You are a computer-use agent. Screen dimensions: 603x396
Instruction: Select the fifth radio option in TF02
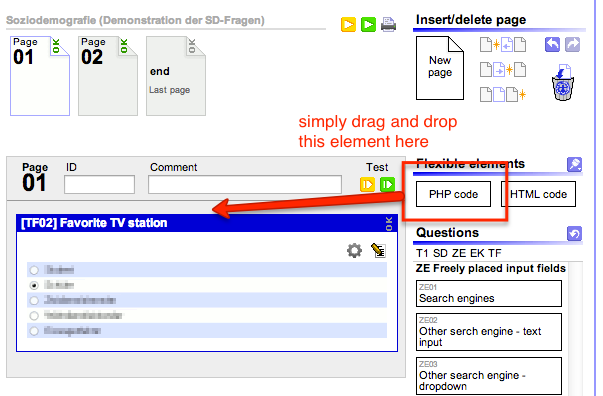(x=34, y=331)
